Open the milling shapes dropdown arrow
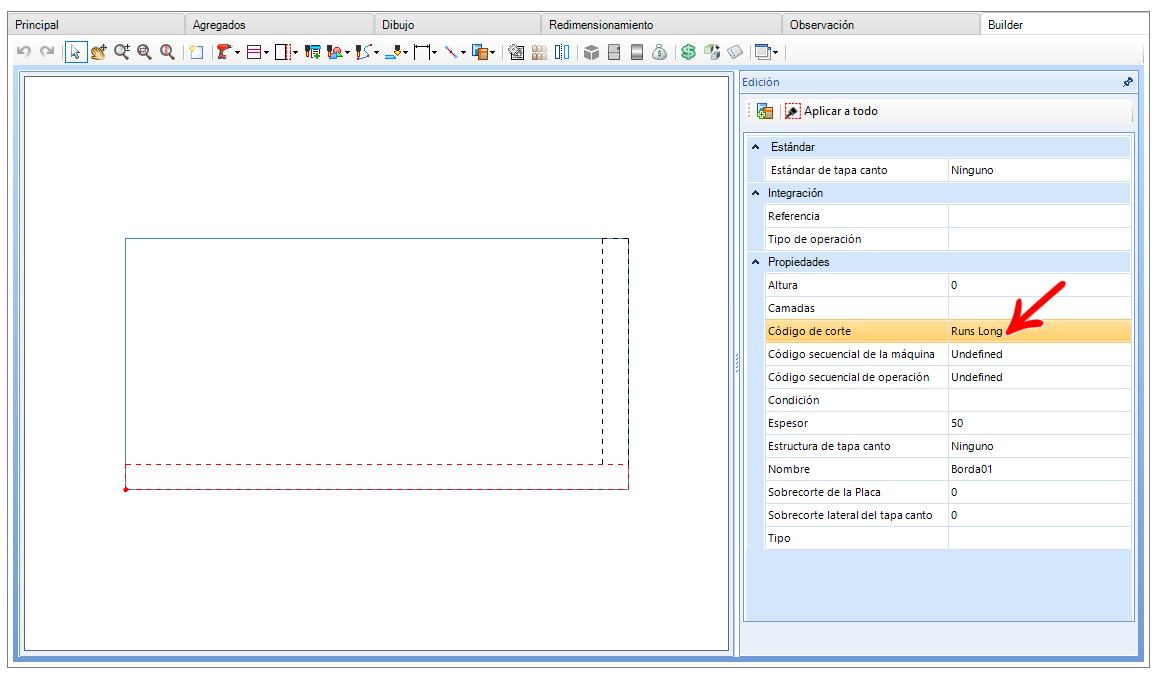 [348, 52]
